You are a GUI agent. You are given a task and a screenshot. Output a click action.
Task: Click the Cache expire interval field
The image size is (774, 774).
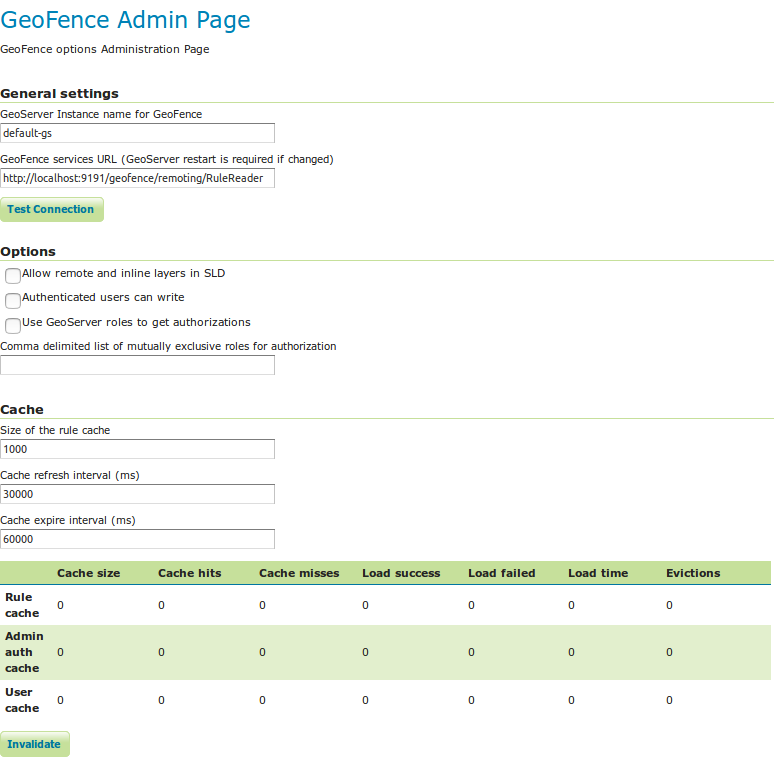pos(137,539)
